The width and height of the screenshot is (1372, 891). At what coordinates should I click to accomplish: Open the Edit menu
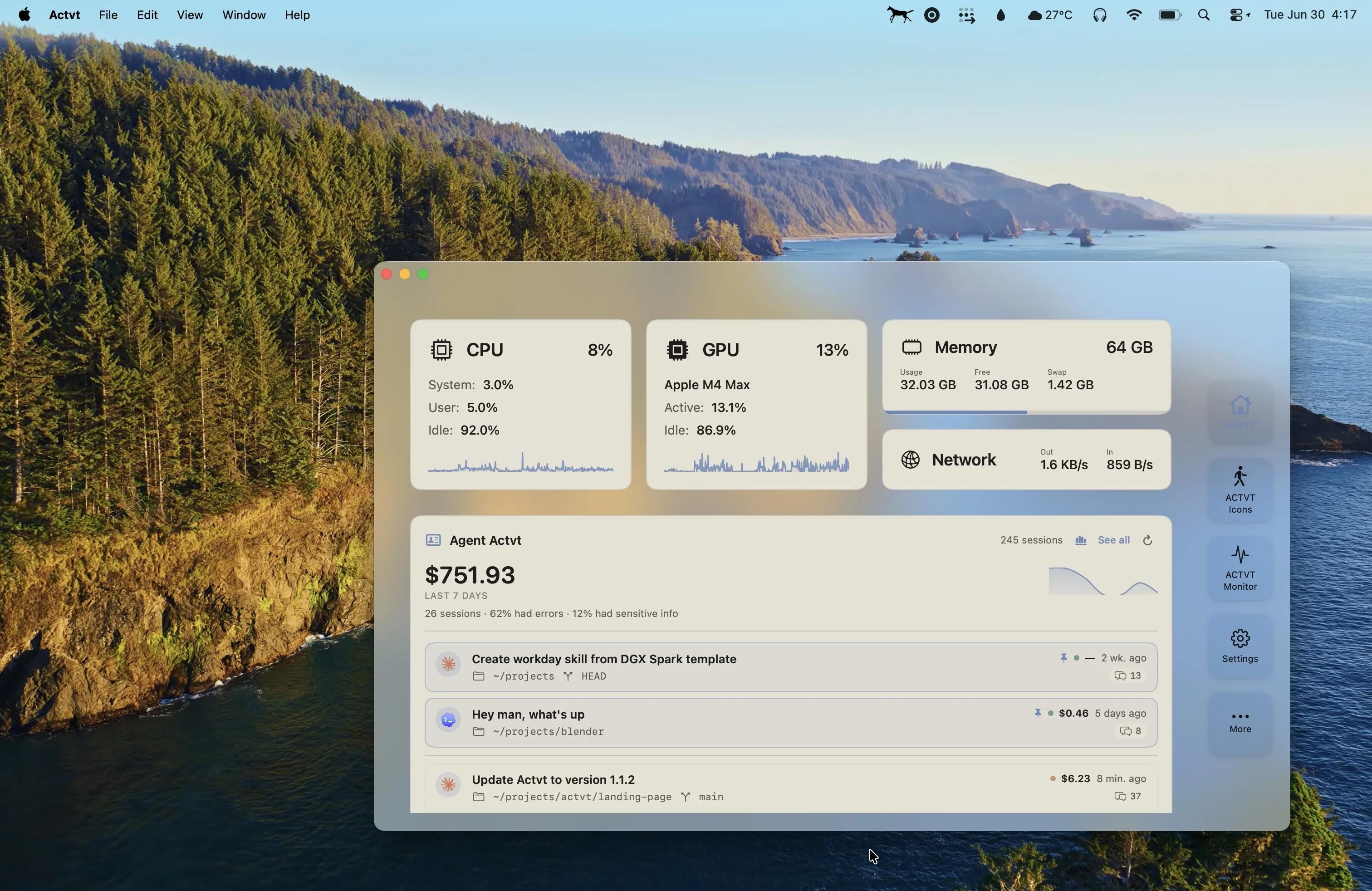pyautogui.click(x=147, y=15)
